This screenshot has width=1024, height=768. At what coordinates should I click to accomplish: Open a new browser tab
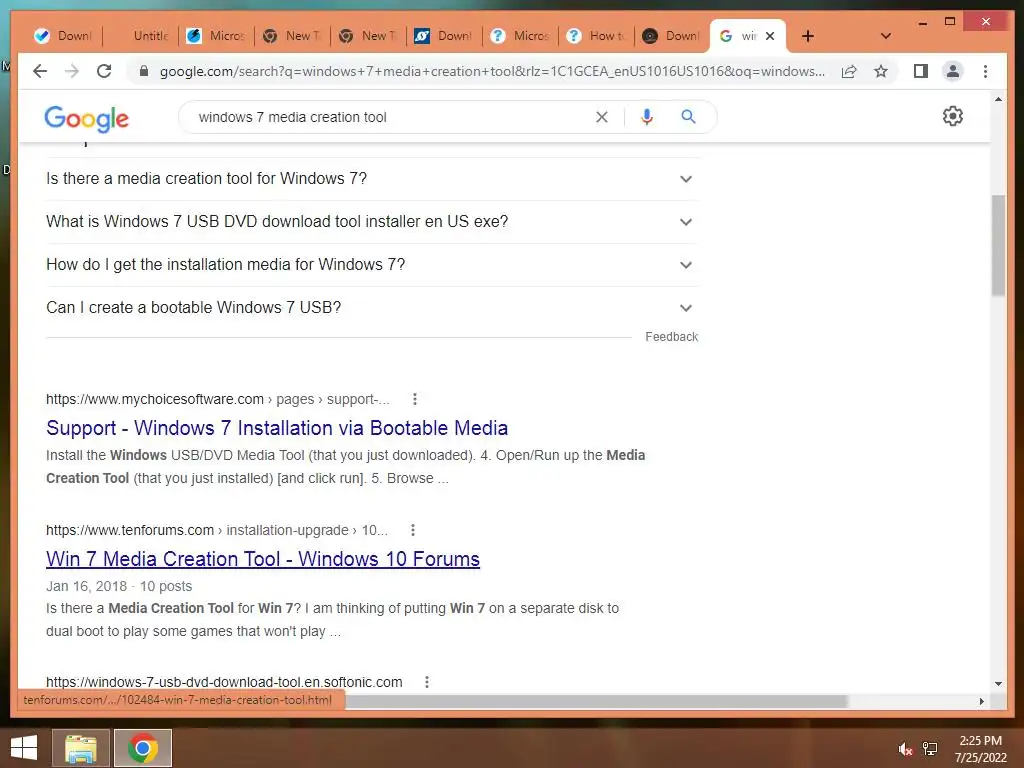click(808, 37)
